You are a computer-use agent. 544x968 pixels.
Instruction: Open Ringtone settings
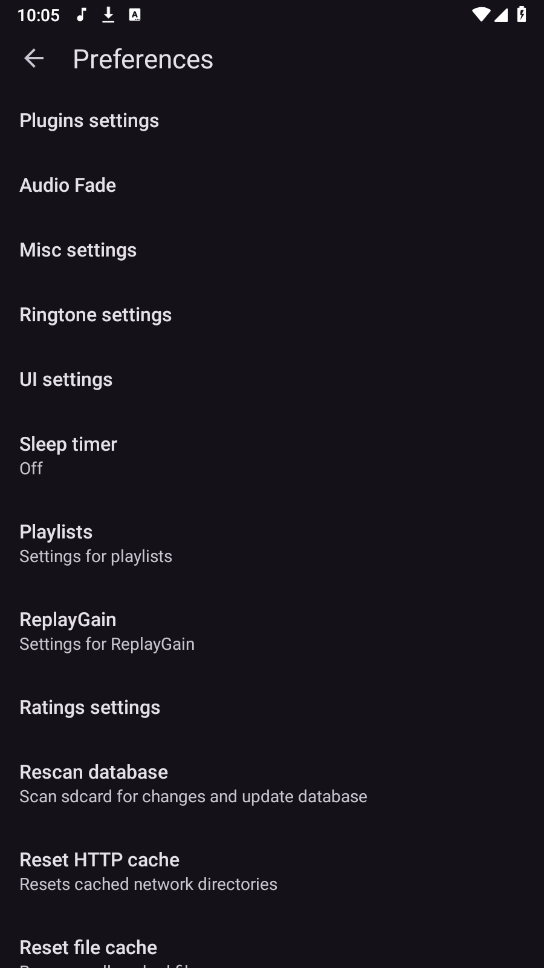tap(272, 315)
